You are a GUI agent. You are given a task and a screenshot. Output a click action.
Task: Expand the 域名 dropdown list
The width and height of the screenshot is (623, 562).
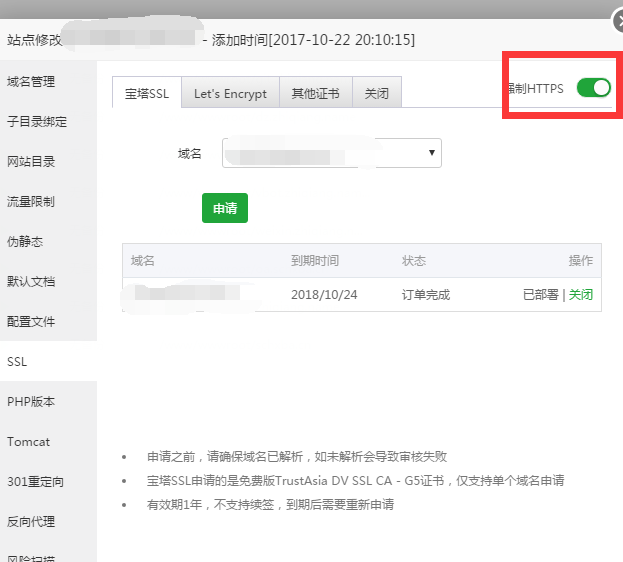tap(332, 153)
